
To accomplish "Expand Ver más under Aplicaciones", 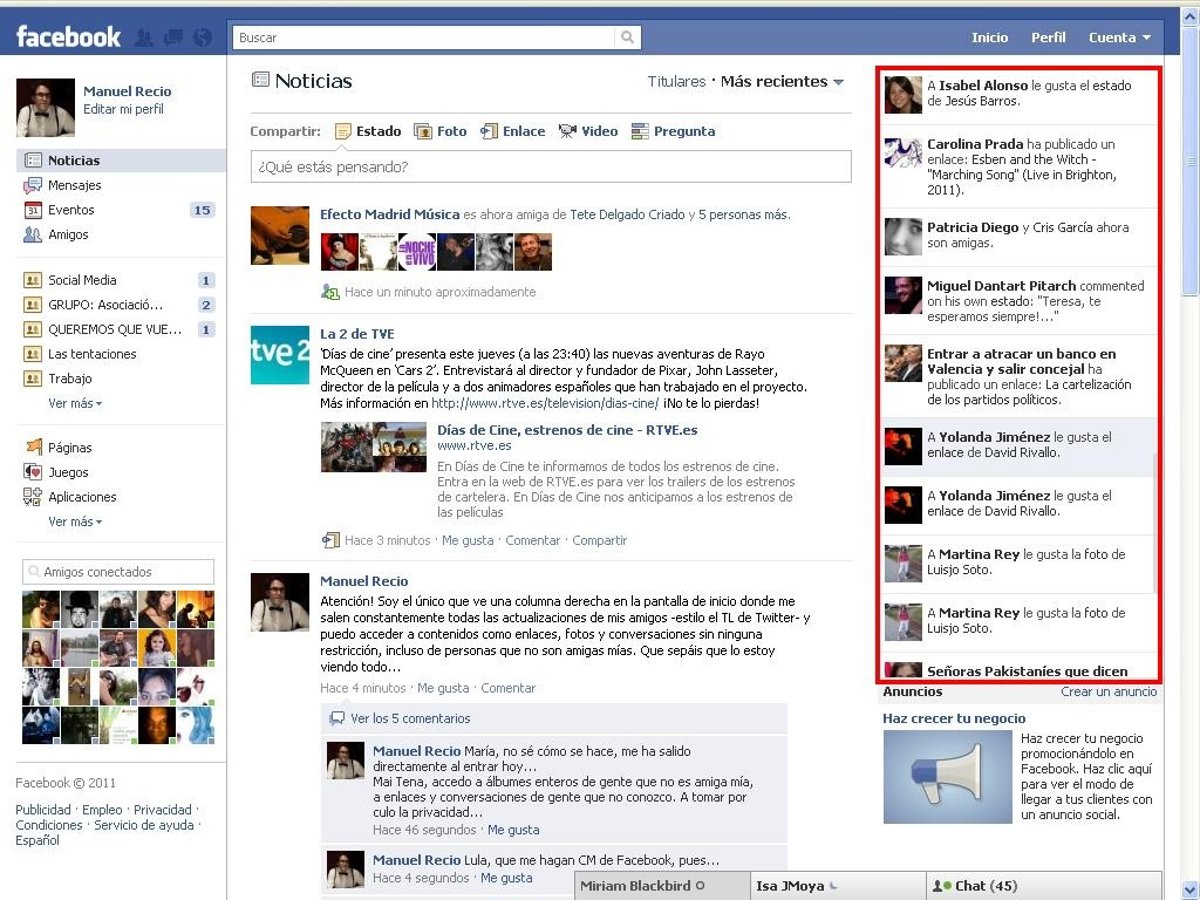I will pyautogui.click(x=75, y=522).
